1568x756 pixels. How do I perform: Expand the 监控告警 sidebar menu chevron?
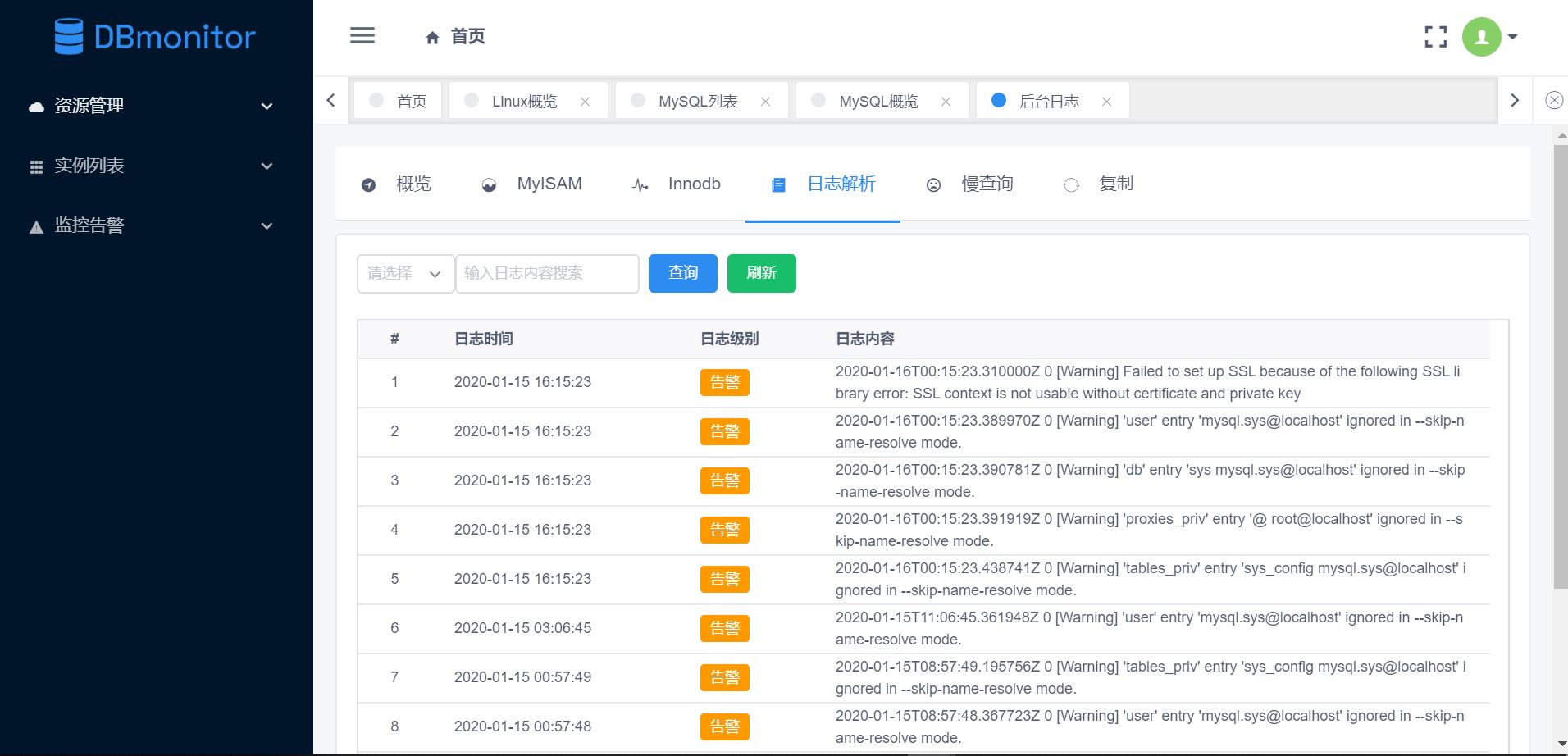click(267, 226)
